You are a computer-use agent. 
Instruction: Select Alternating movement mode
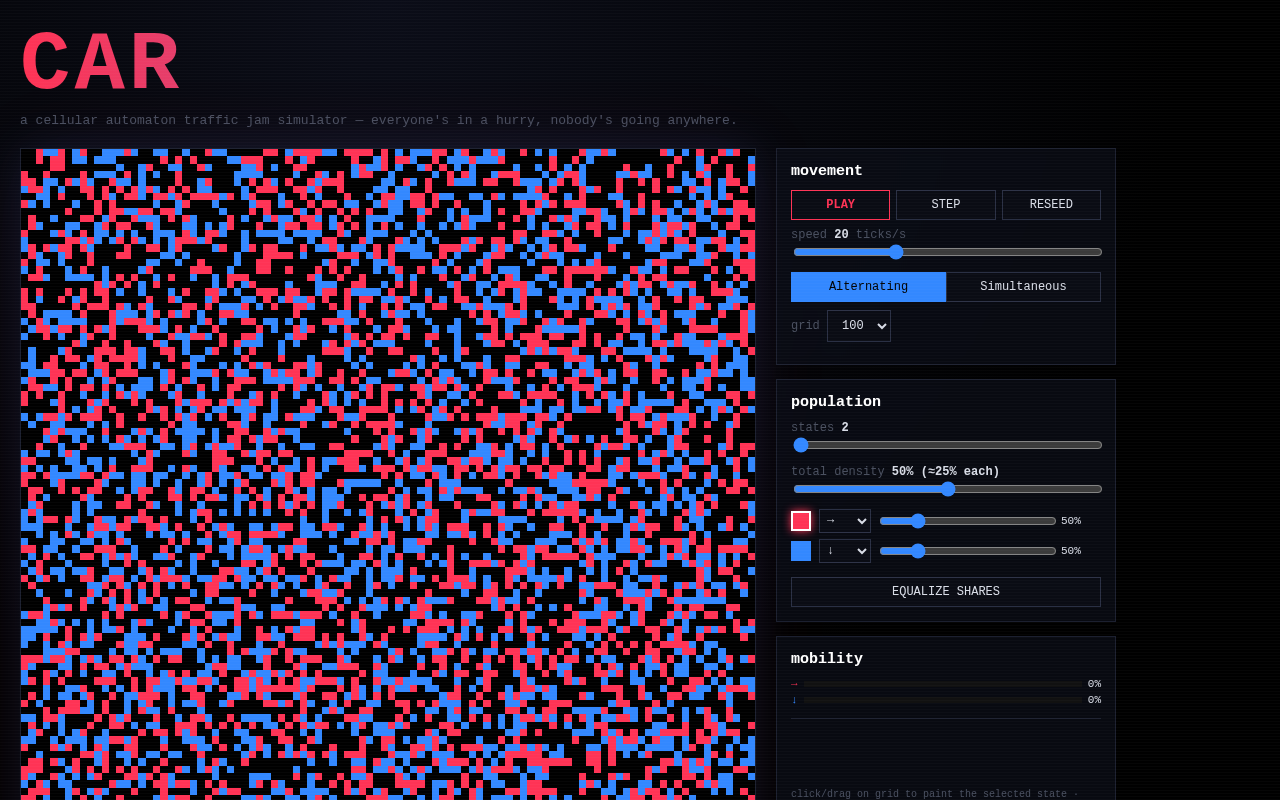[x=868, y=287]
